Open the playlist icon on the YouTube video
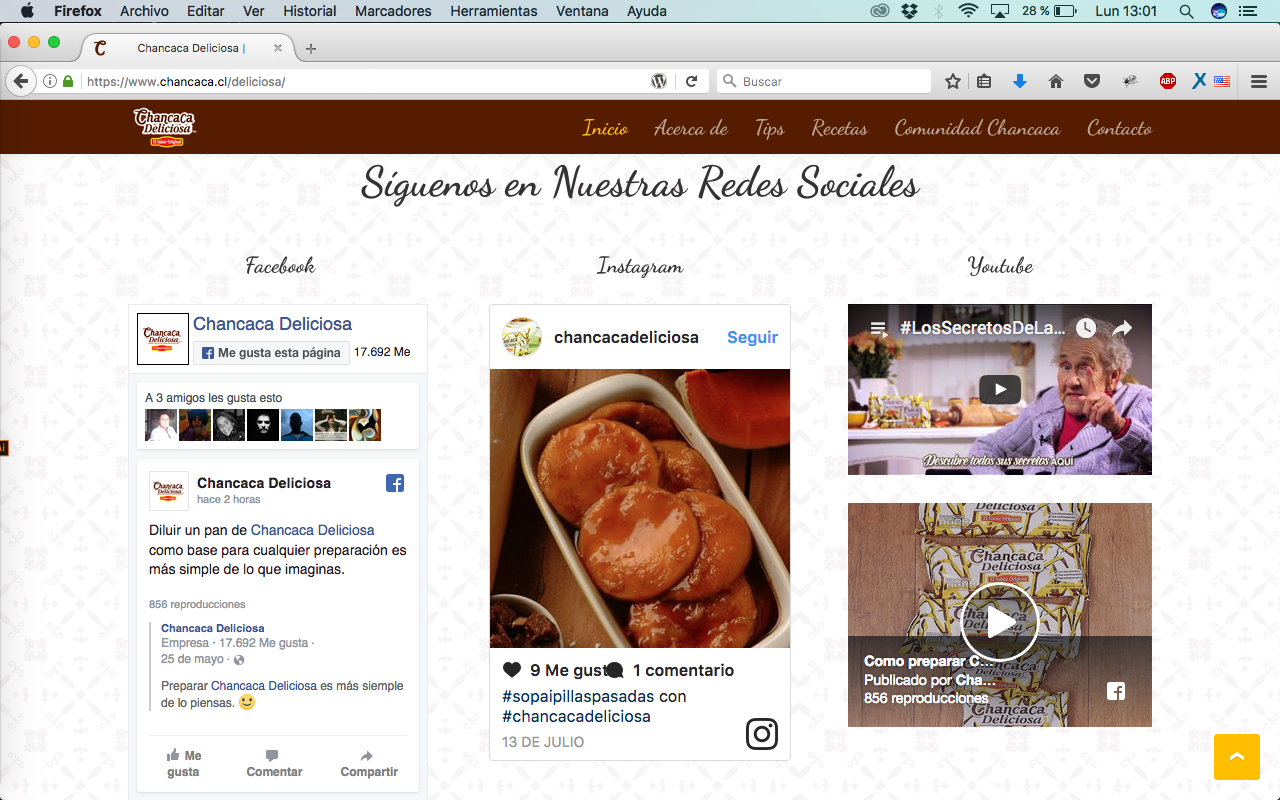The image size is (1280, 800). (878, 328)
